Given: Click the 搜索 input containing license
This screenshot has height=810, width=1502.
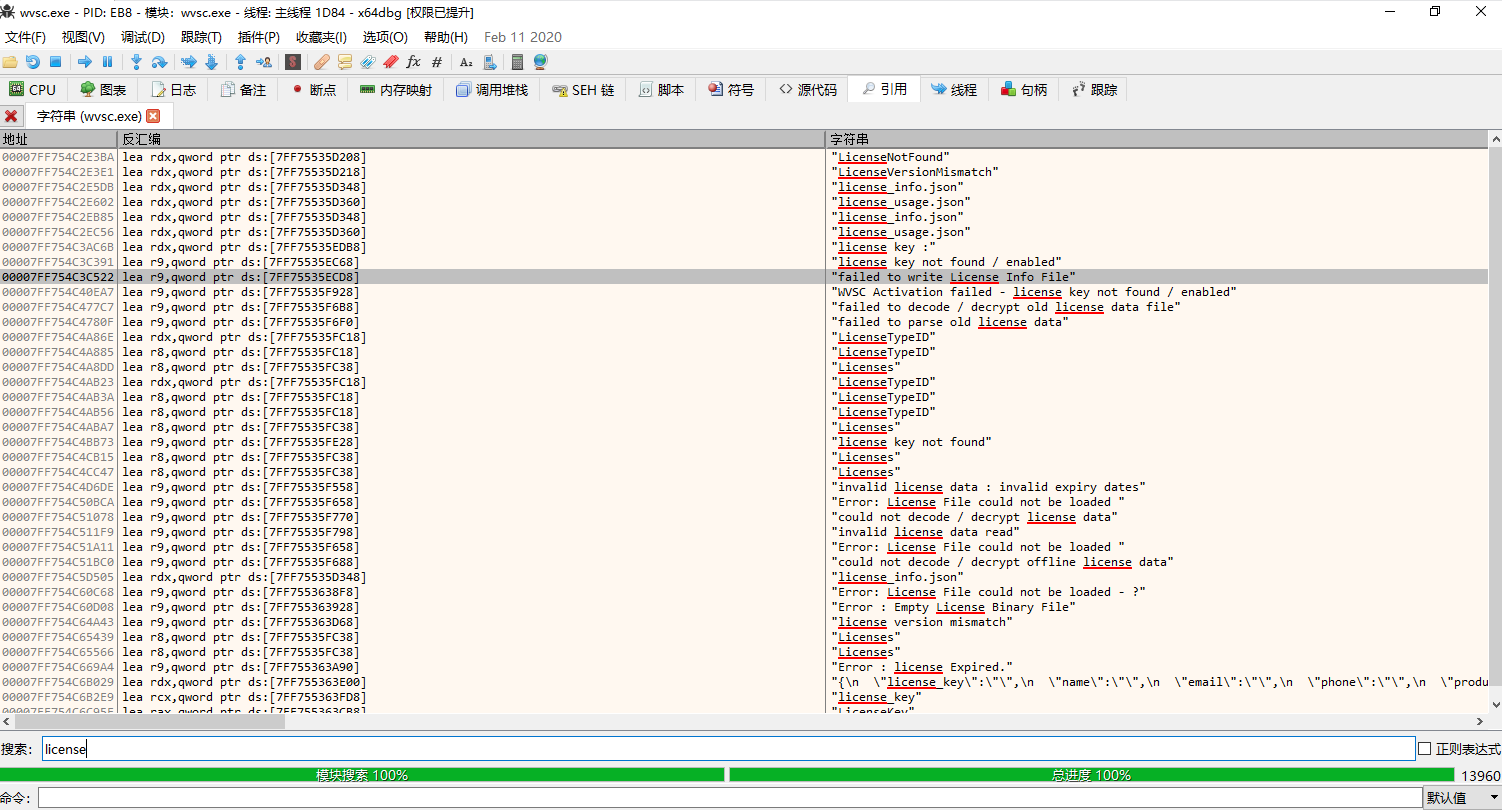Looking at the screenshot, I should point(728,749).
